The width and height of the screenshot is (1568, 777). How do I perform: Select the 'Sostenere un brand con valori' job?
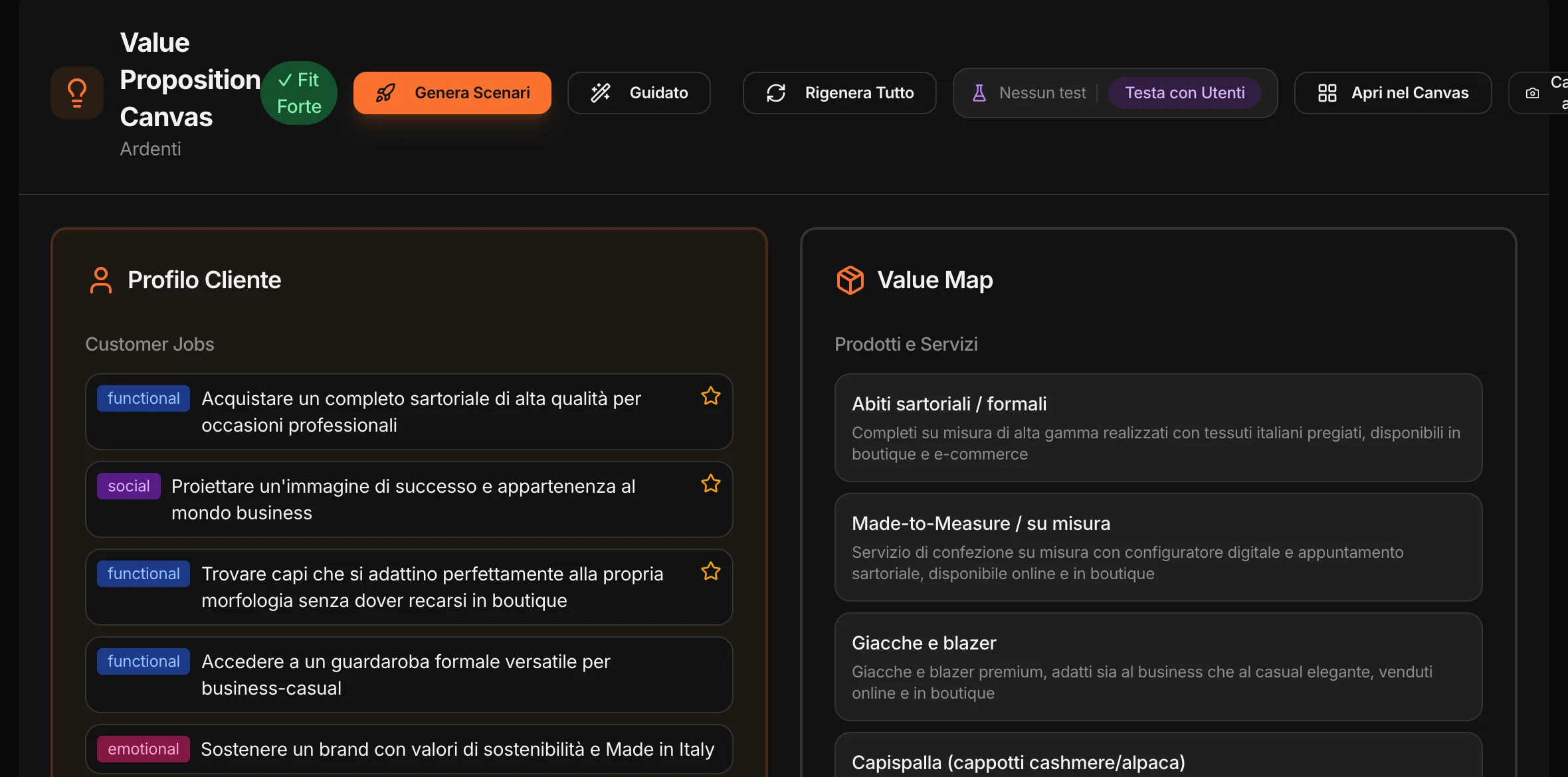(409, 750)
